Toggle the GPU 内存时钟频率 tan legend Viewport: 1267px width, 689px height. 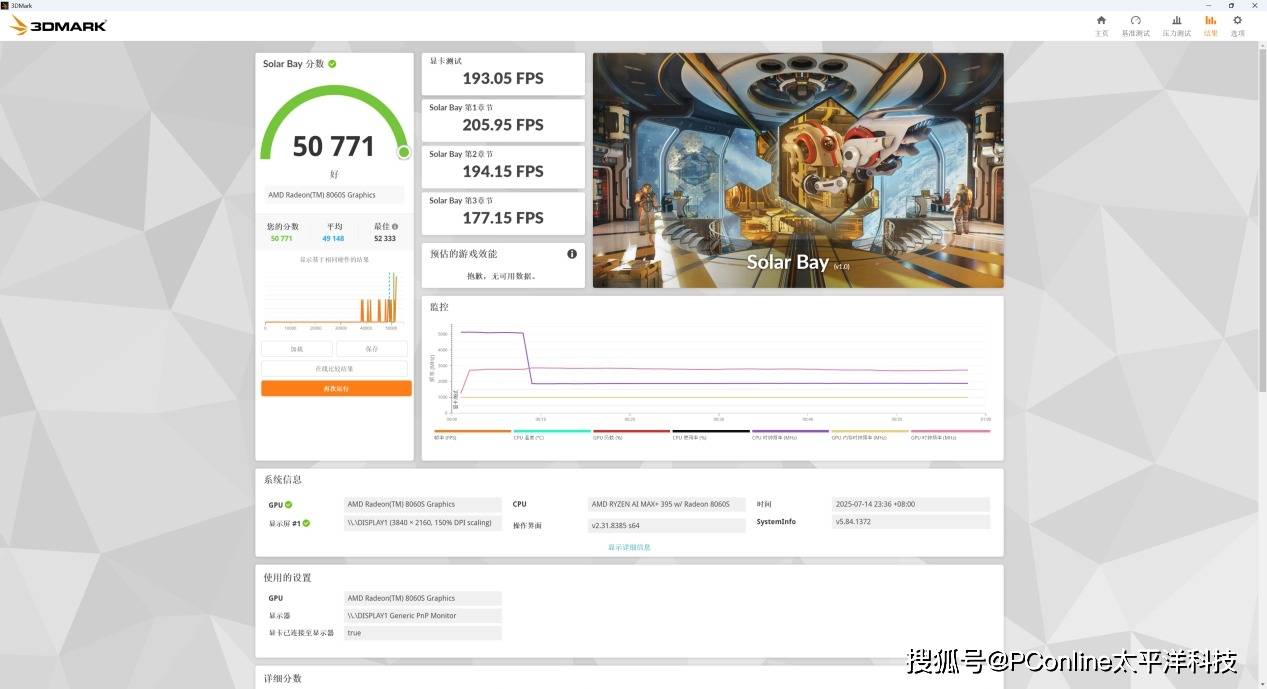pyautogui.click(x=870, y=435)
